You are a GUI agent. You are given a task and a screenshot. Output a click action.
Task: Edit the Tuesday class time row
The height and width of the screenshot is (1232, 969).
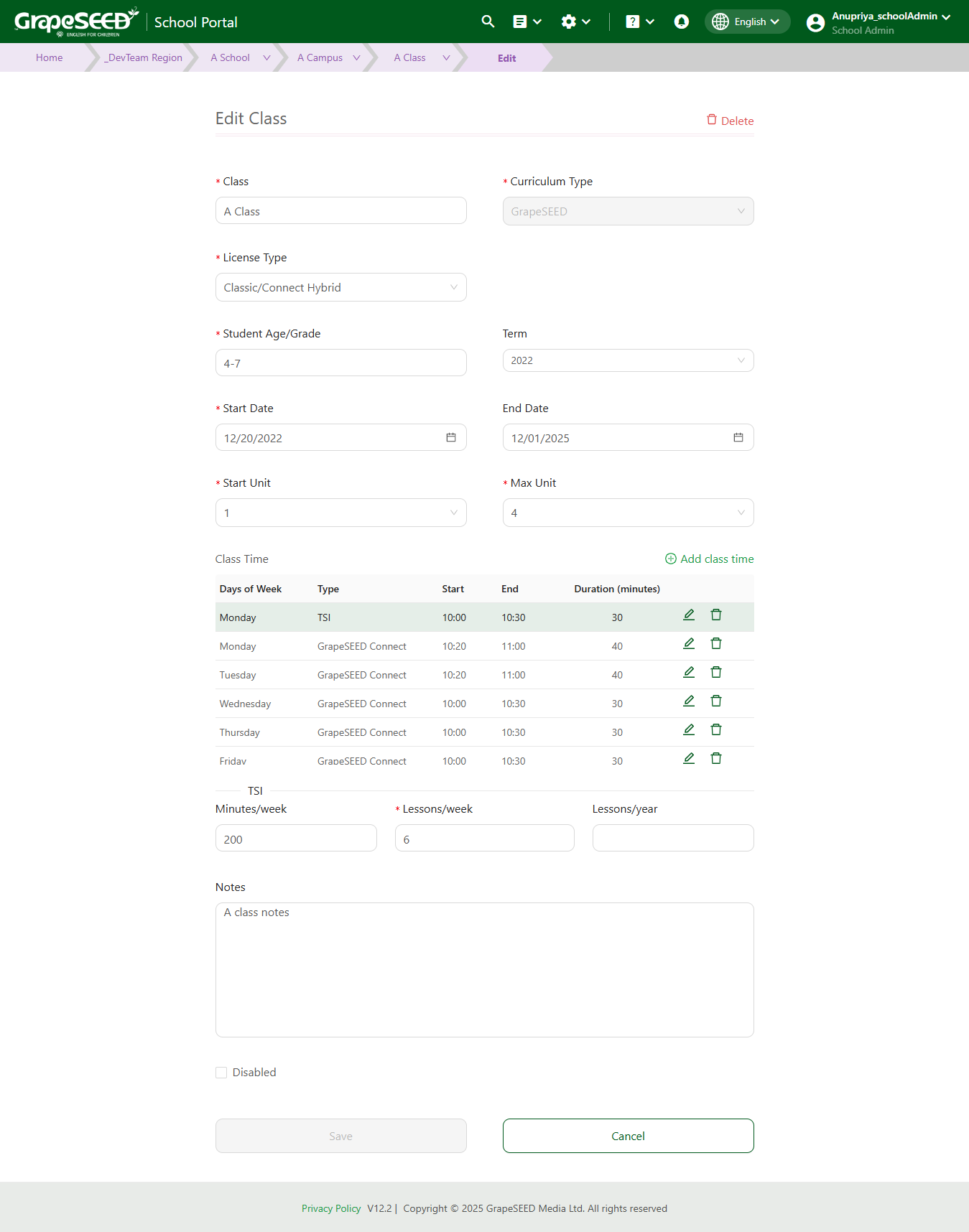click(x=689, y=672)
